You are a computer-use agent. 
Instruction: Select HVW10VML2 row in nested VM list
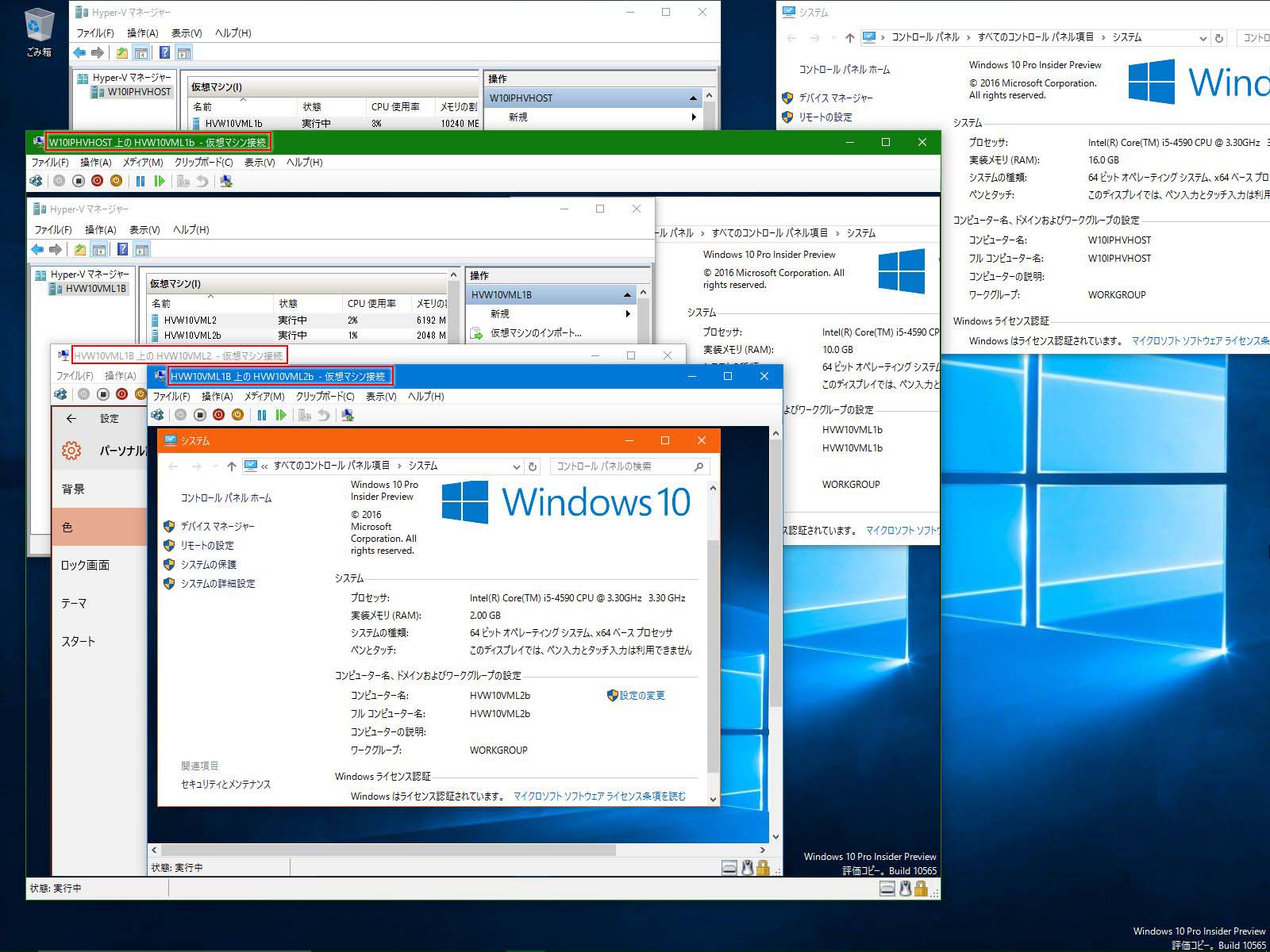[x=298, y=321]
